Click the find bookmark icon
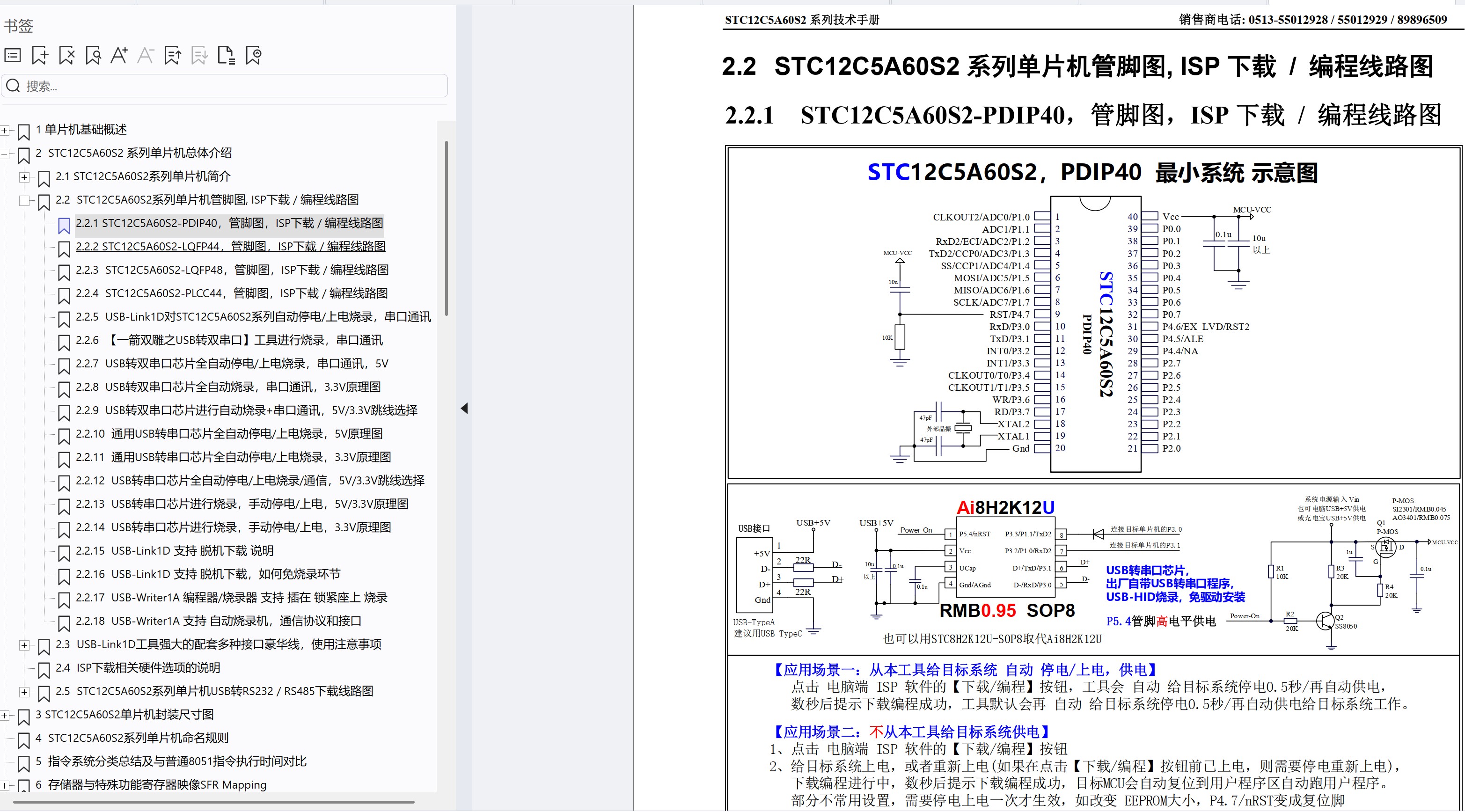1465x812 pixels. (93, 55)
